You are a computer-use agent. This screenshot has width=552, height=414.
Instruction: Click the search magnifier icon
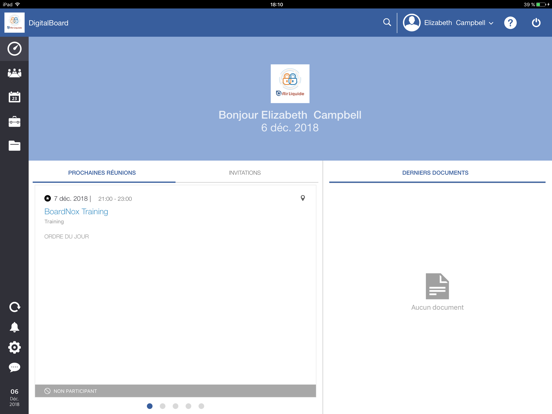pyautogui.click(x=387, y=23)
